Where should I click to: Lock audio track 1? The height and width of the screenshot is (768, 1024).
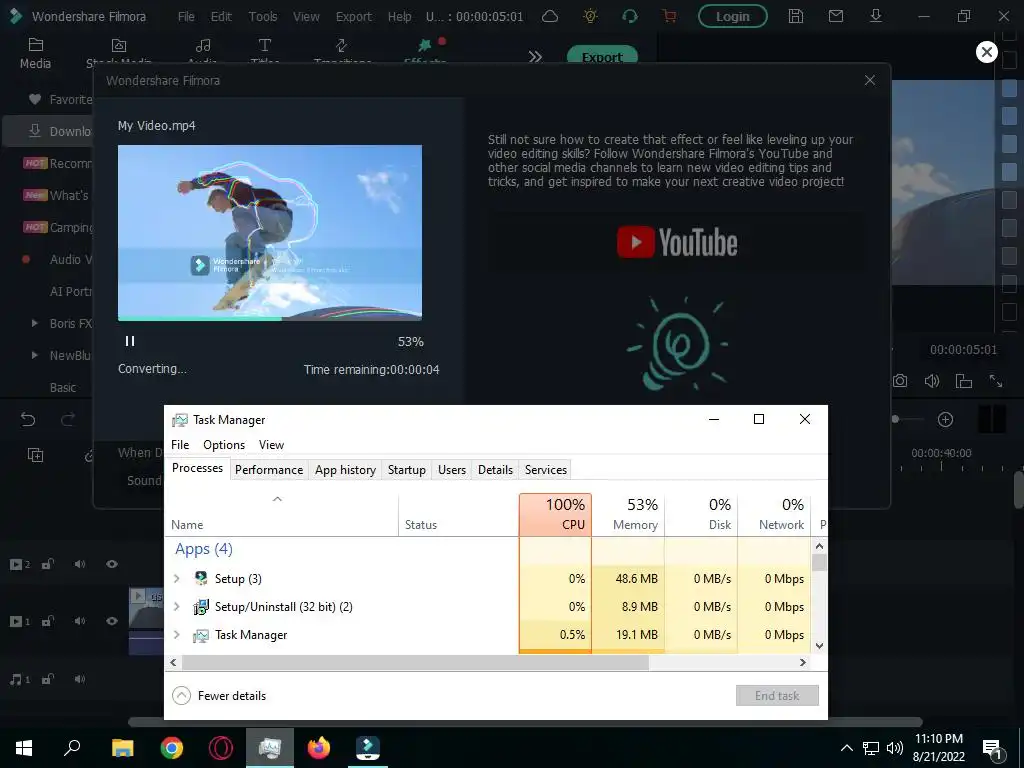(x=48, y=679)
